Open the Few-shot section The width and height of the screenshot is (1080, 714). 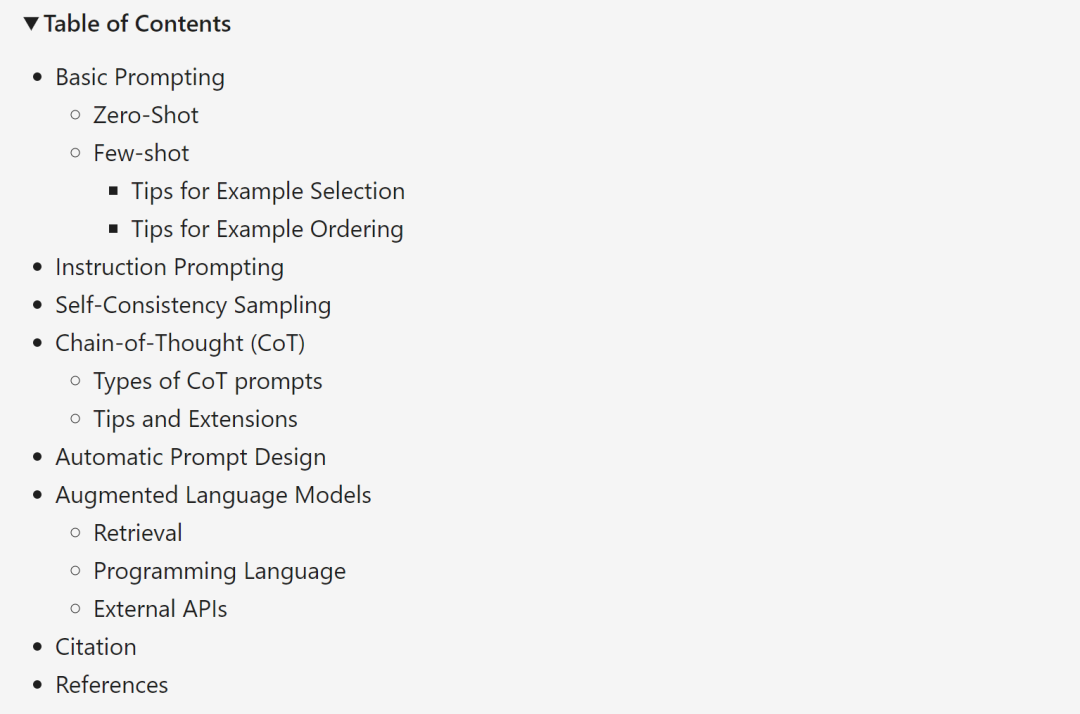pos(141,152)
